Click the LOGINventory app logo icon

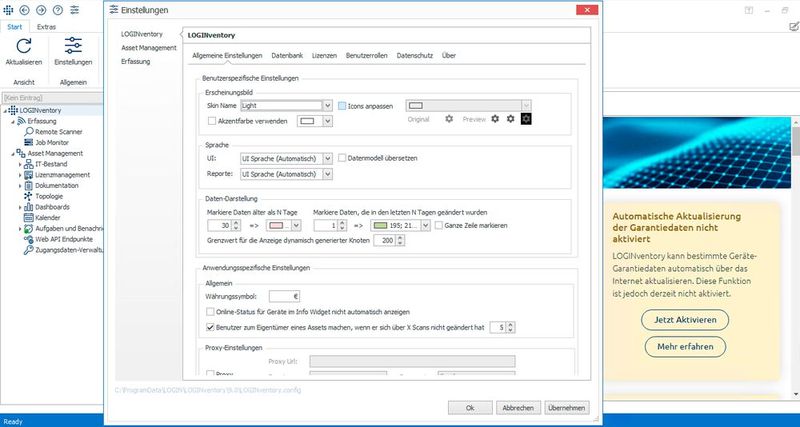coord(8,10)
